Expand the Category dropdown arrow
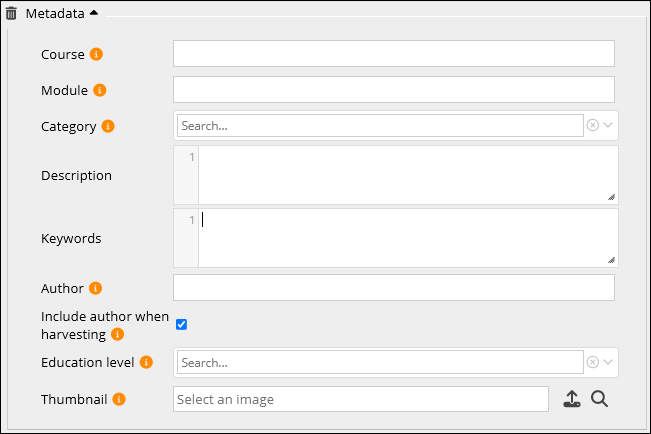This screenshot has height=434, width=651. click(x=608, y=125)
